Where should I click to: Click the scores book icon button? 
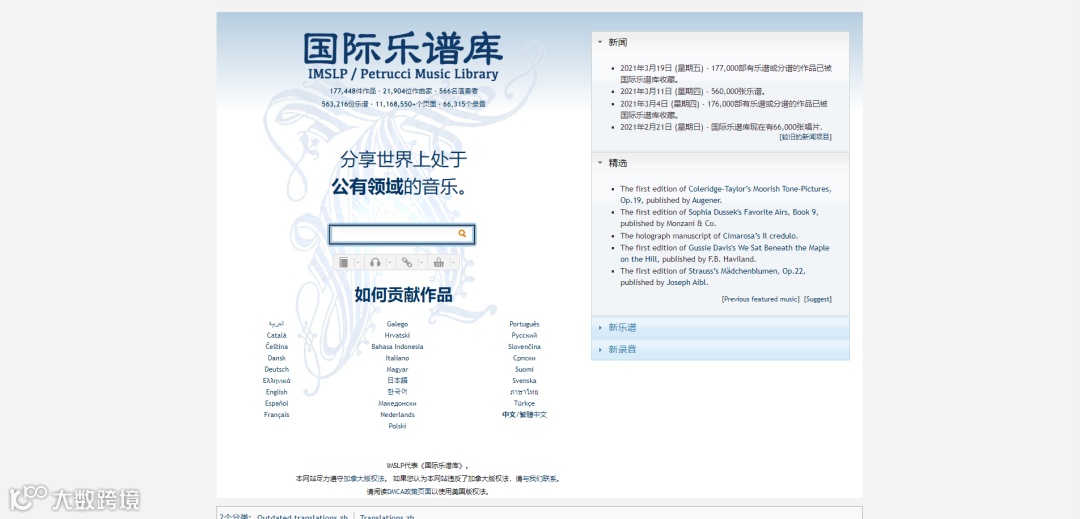[x=344, y=262]
